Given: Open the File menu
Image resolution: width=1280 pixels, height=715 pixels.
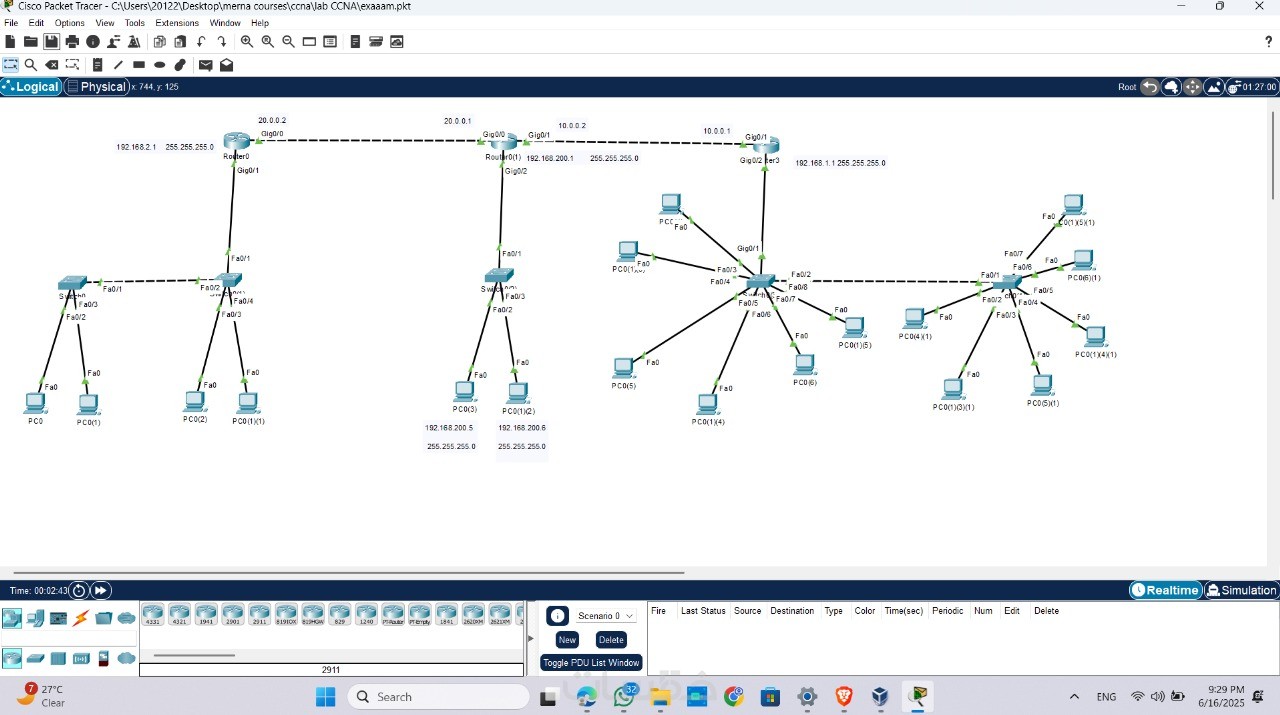Looking at the screenshot, I should click(x=11, y=23).
